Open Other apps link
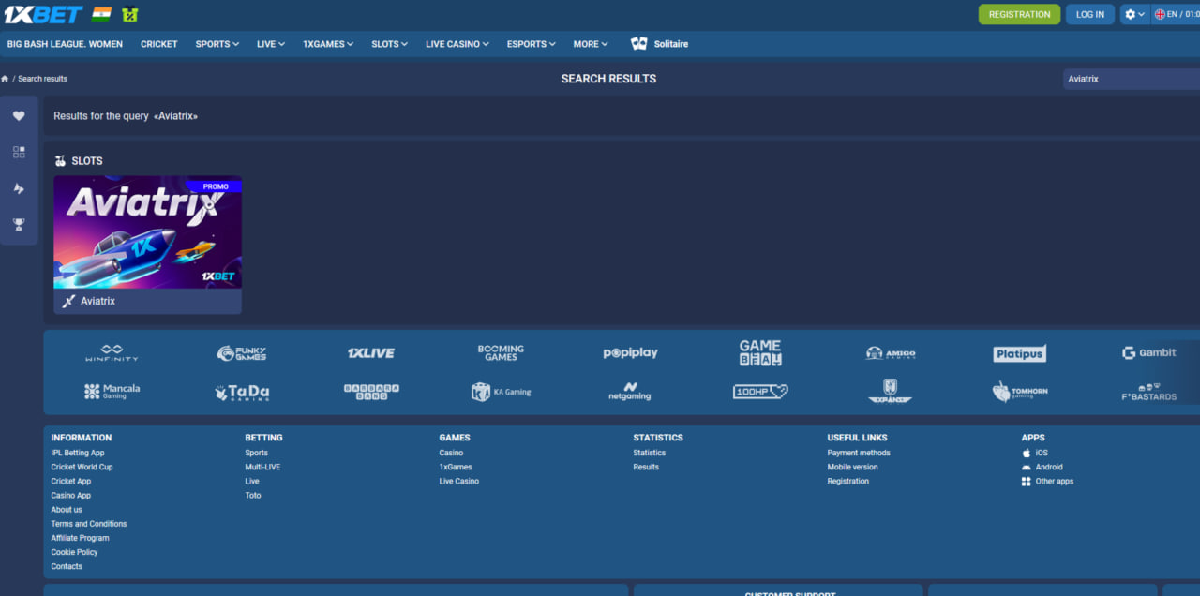1200x596 pixels. [1047, 481]
